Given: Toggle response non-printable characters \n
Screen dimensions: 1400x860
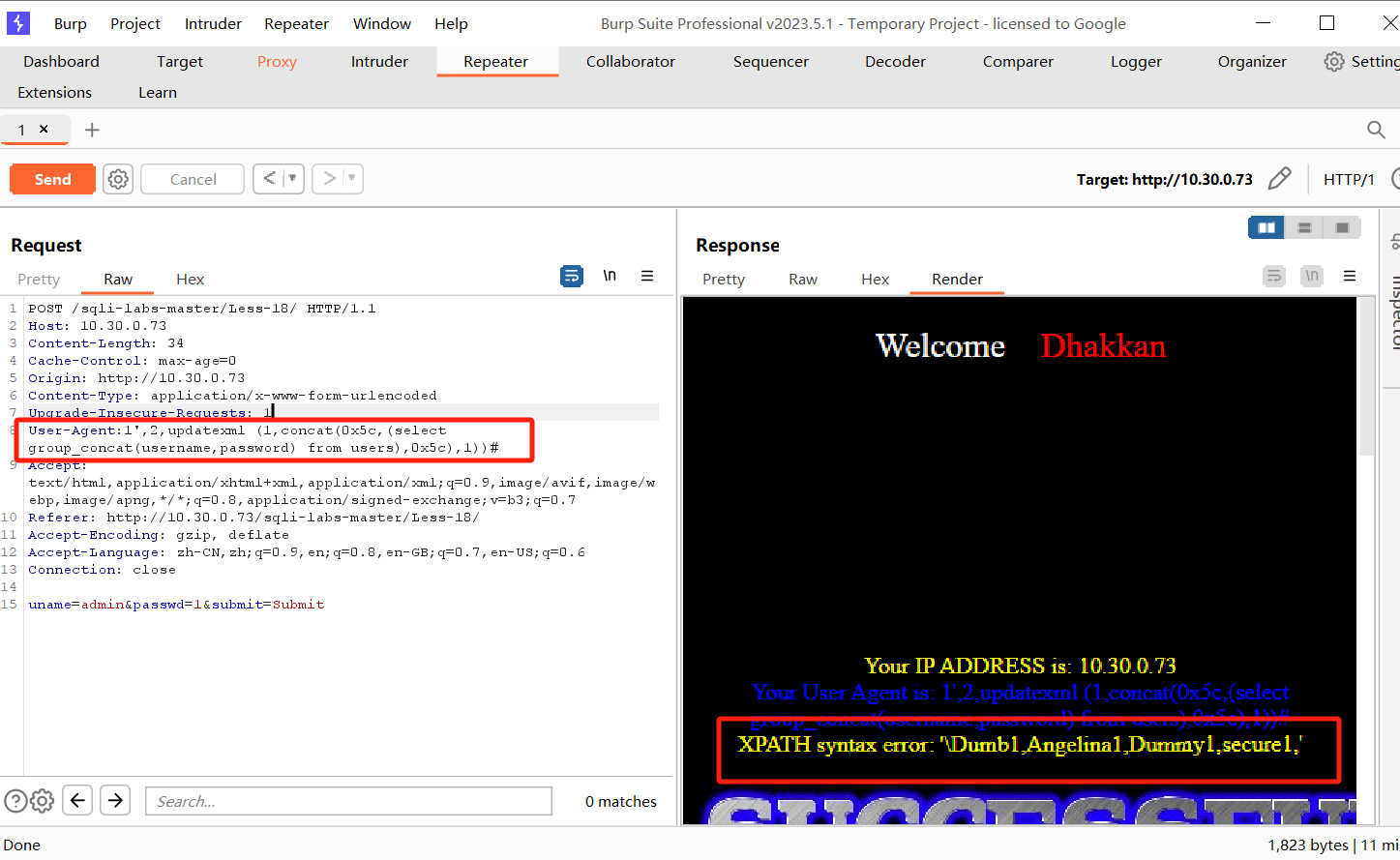Looking at the screenshot, I should (1312, 276).
